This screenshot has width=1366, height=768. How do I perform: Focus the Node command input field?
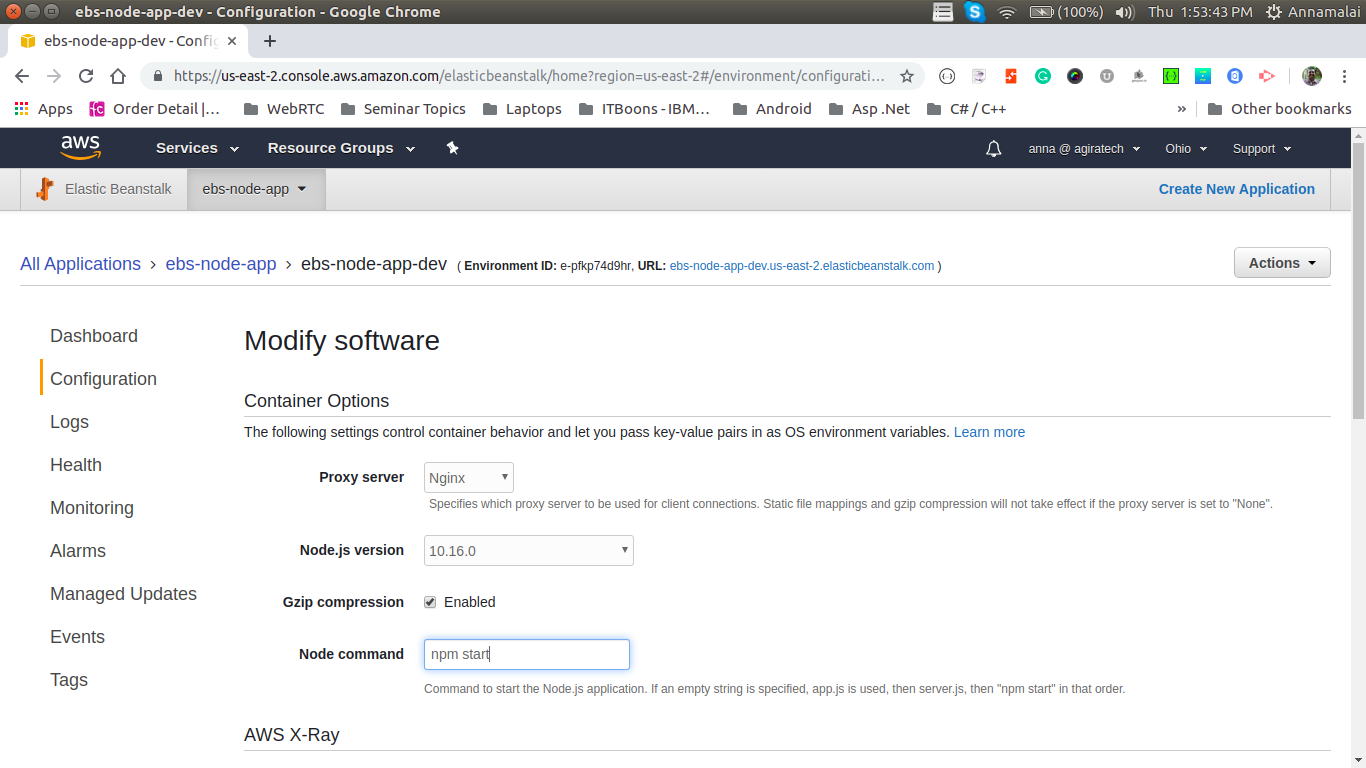point(527,654)
